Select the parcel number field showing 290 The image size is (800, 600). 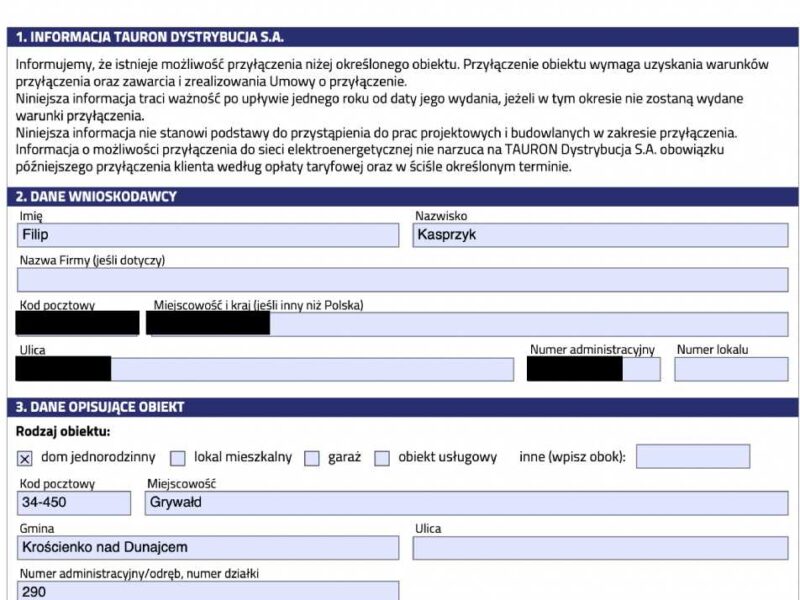[x=207, y=591]
